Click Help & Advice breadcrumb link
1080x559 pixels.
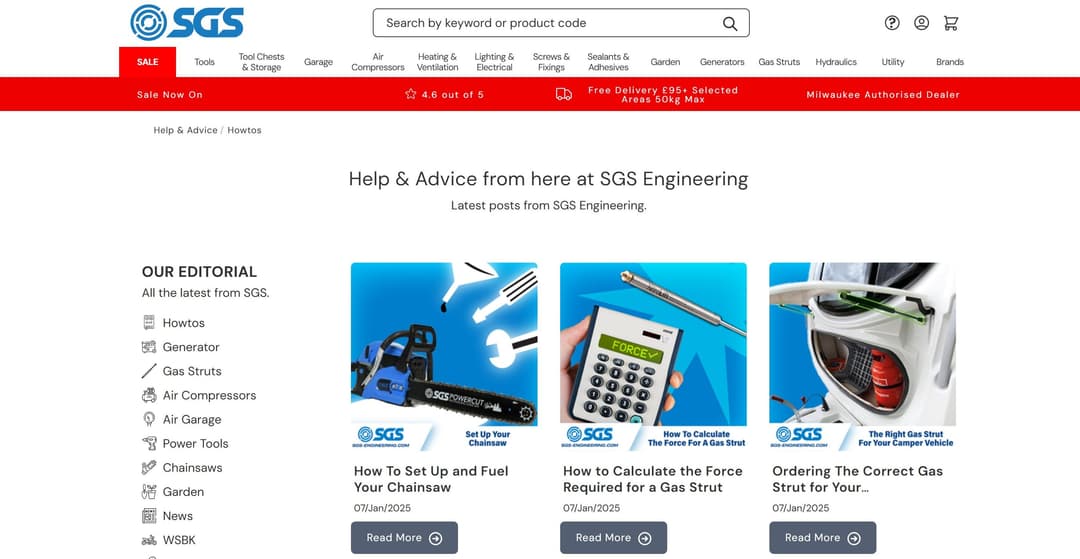point(185,130)
